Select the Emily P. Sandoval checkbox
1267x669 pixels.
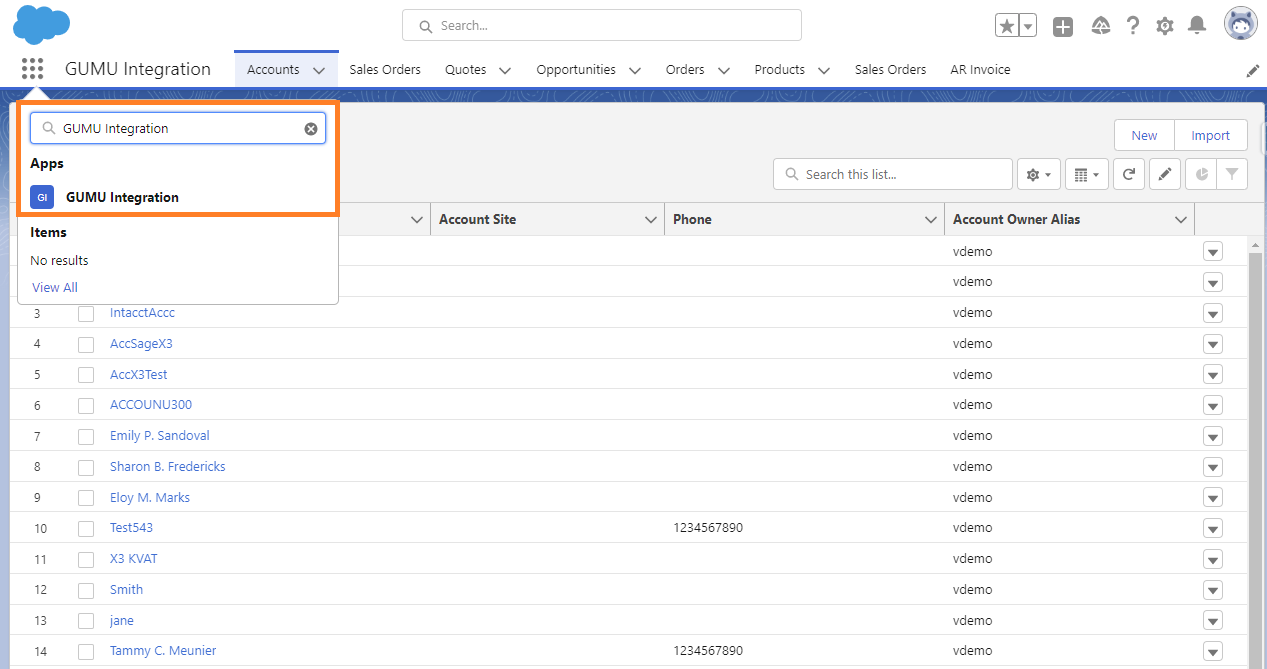pyautogui.click(x=86, y=436)
